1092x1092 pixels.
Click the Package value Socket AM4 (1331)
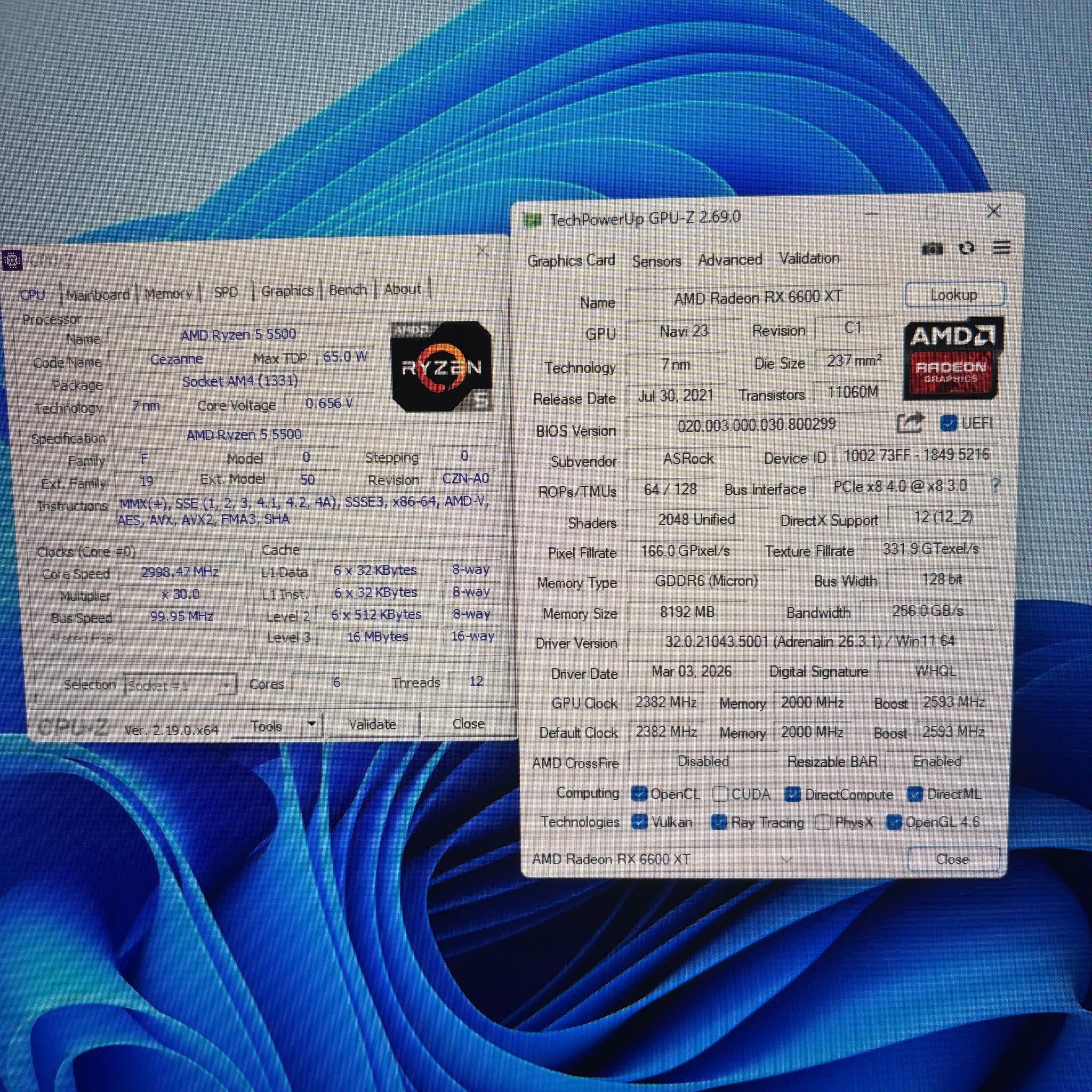pyautogui.click(x=240, y=382)
